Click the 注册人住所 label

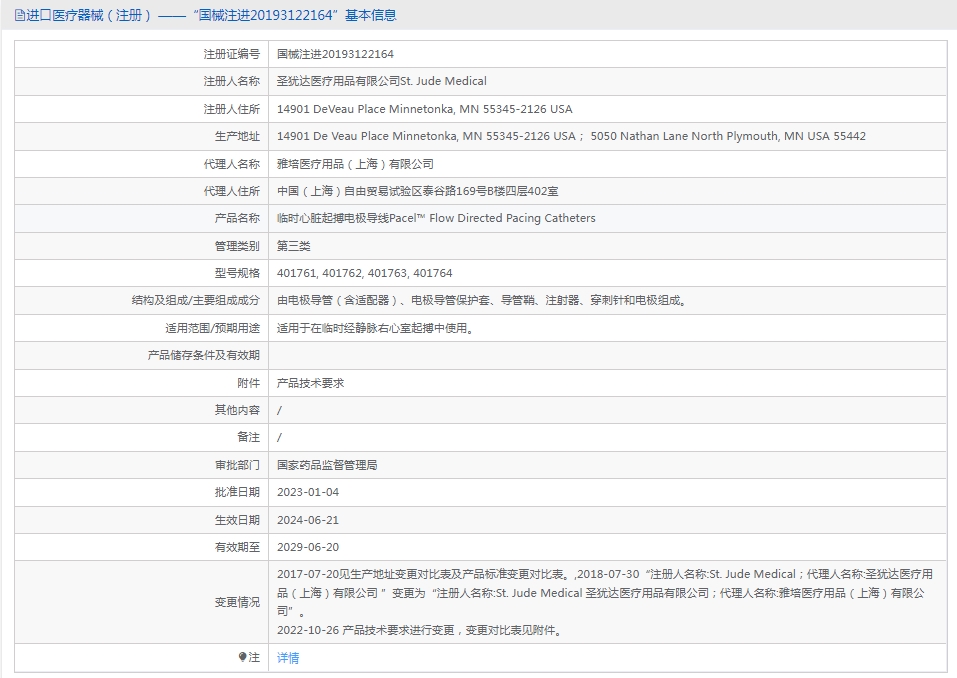tap(231, 109)
